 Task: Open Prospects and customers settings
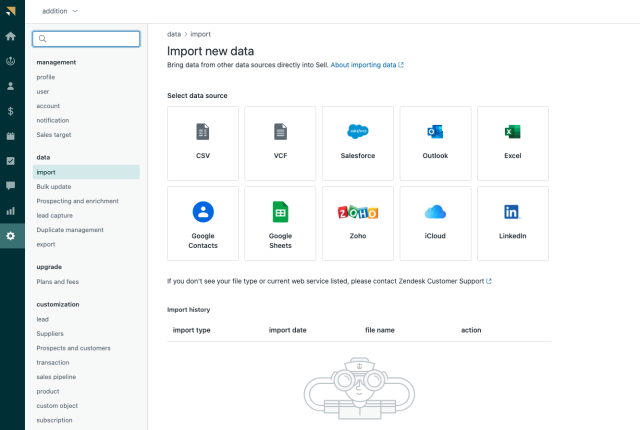(73, 348)
